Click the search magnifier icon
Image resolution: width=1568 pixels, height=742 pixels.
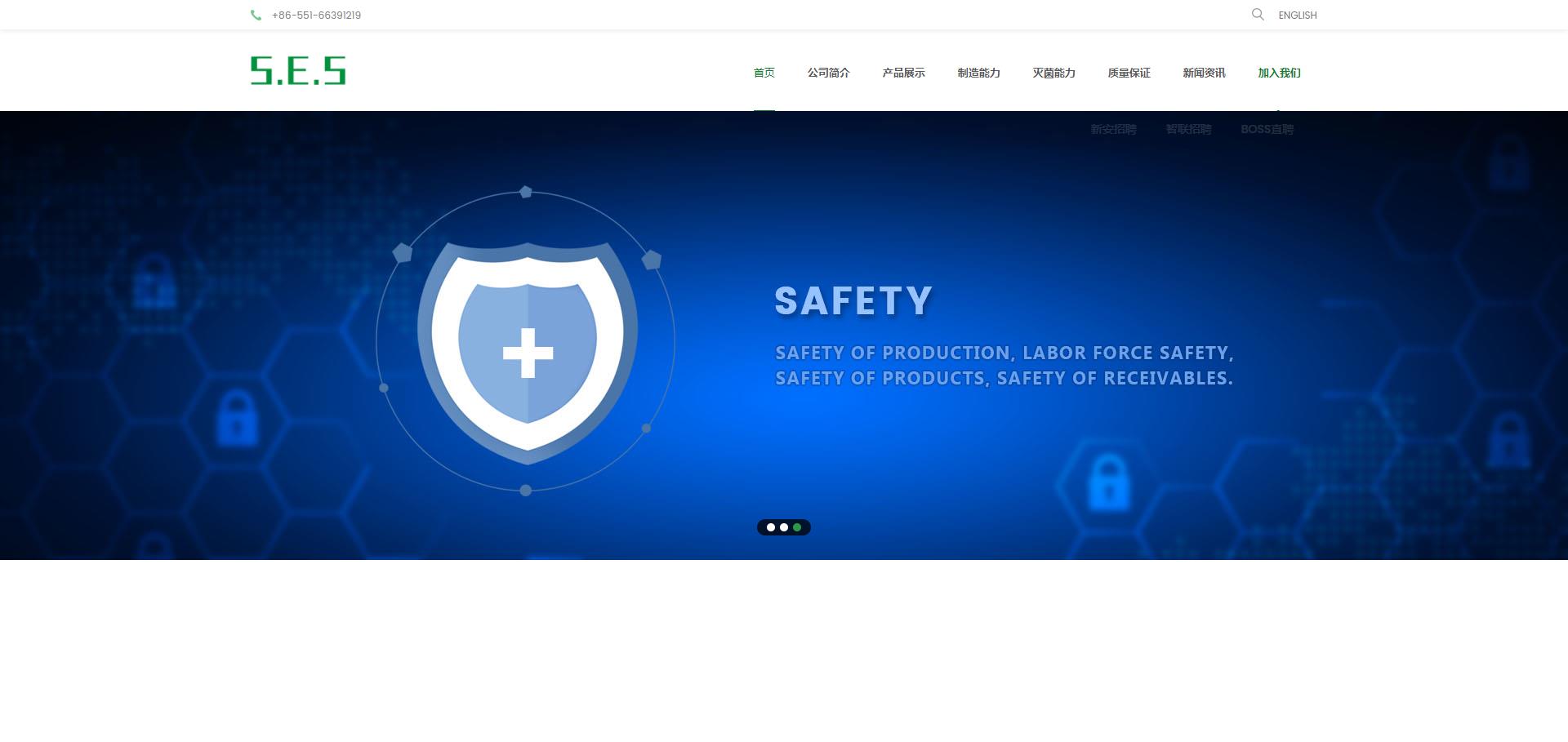point(1258,14)
